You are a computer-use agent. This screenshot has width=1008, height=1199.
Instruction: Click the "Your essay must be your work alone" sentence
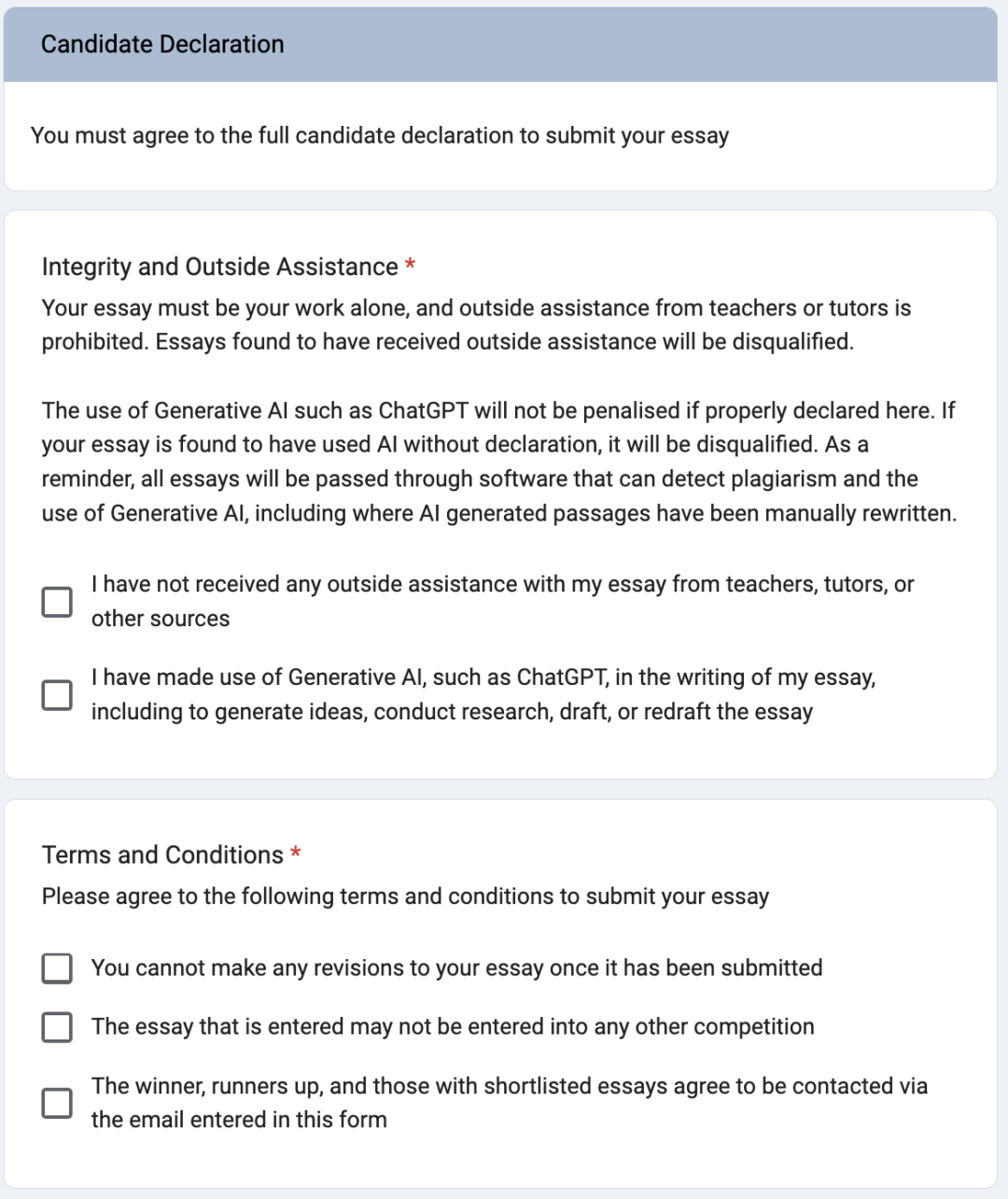click(x=476, y=309)
